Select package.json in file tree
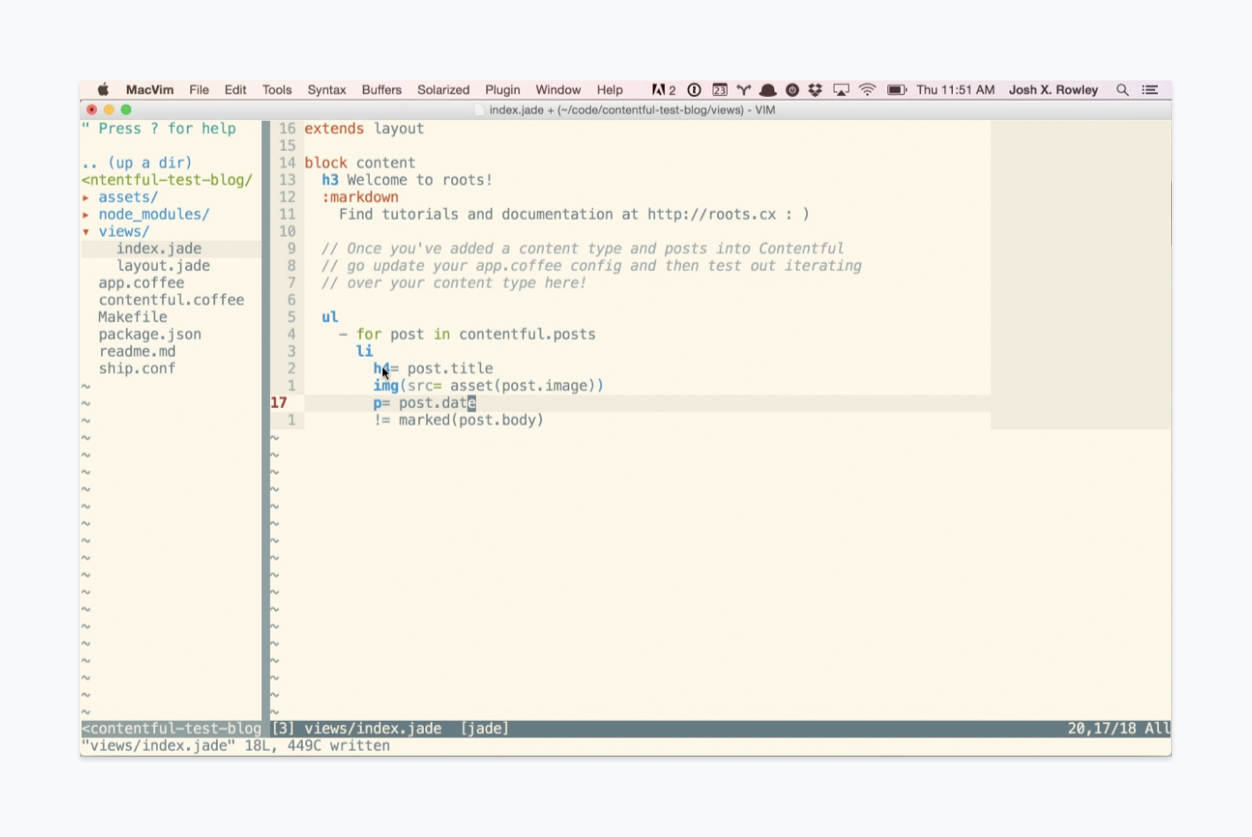 click(x=149, y=334)
